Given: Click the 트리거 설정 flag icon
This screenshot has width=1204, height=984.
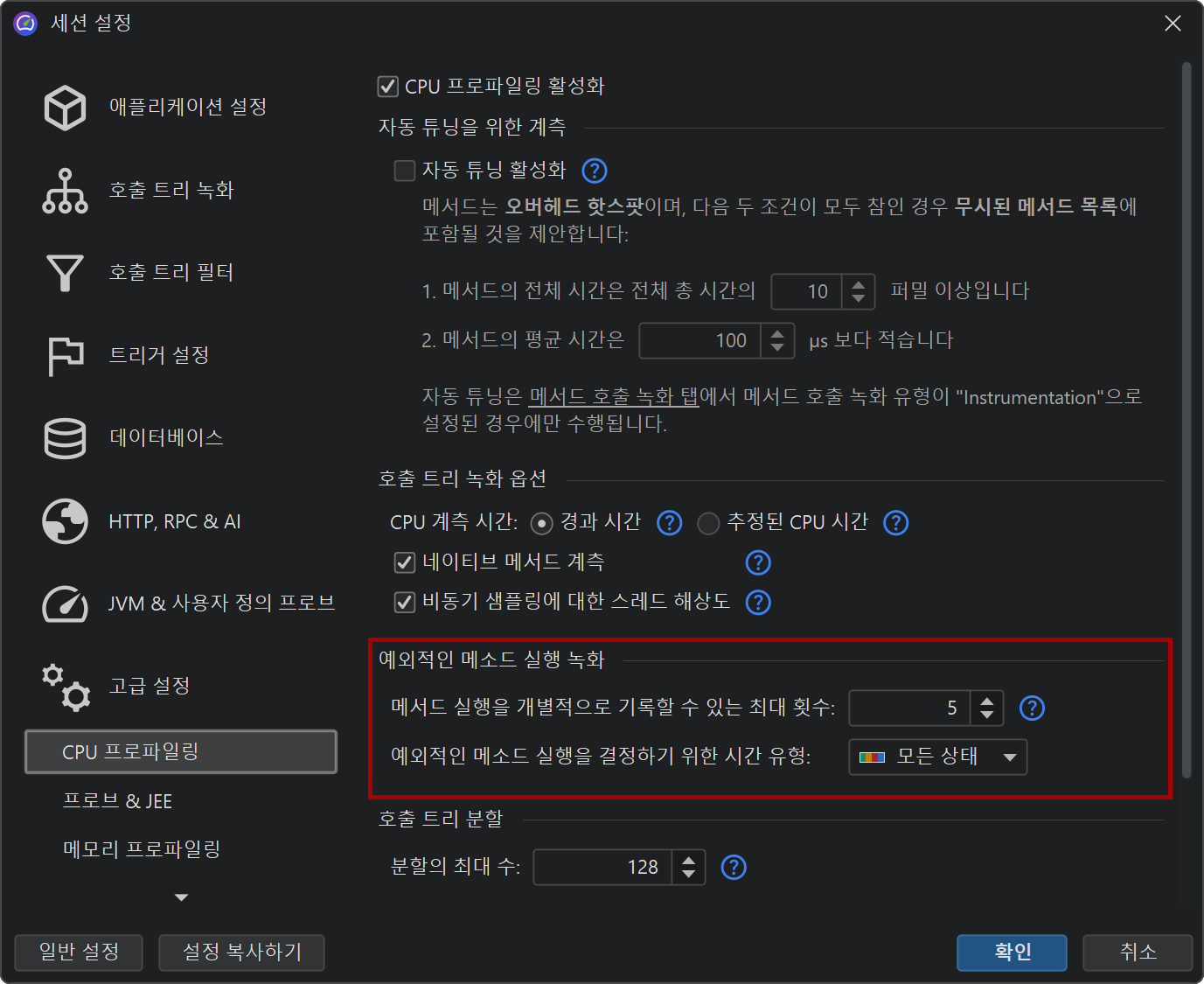Looking at the screenshot, I should pos(65,355).
